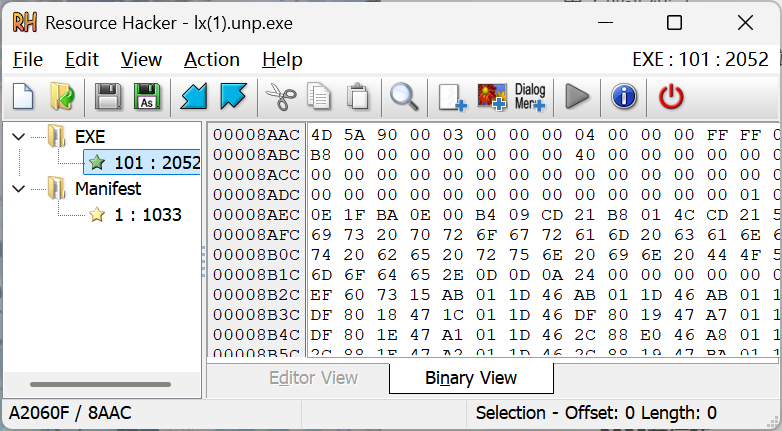Click hex byte 5A in first row
This screenshot has width=782, height=431.
(x=354, y=135)
